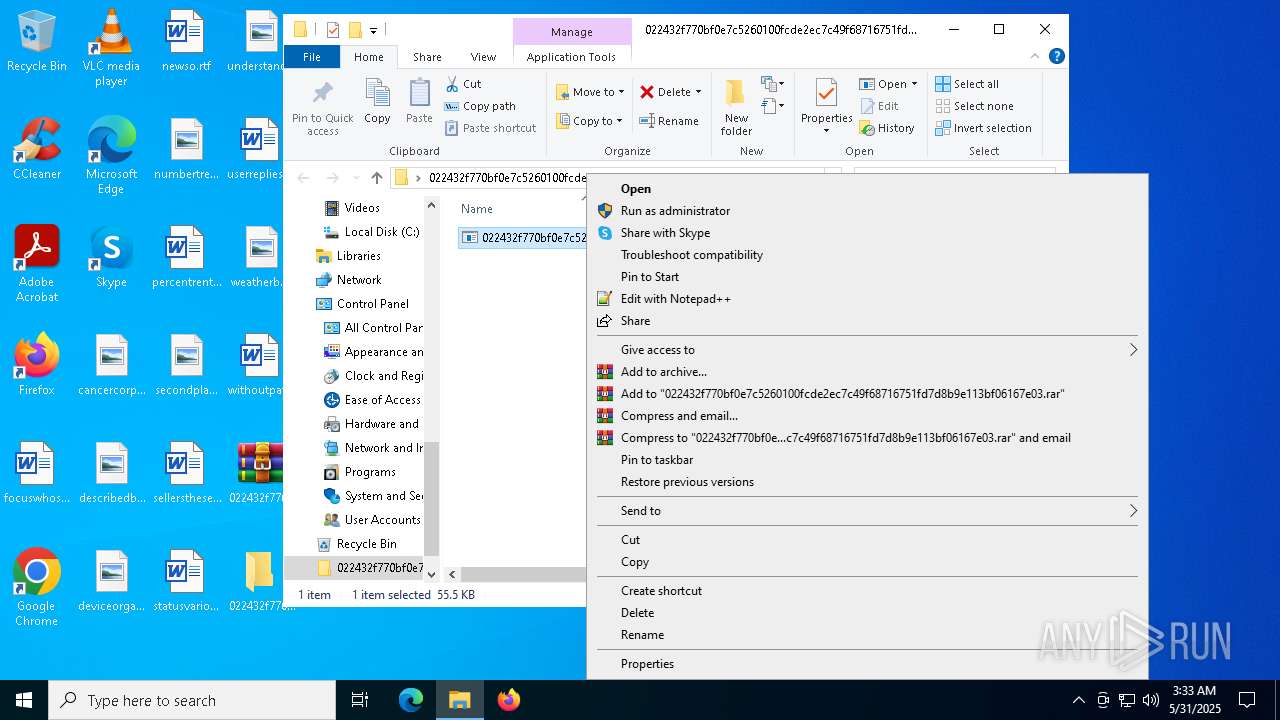The image size is (1280, 720).
Task: Open Firefox desktop shortcut
Action: [37, 365]
